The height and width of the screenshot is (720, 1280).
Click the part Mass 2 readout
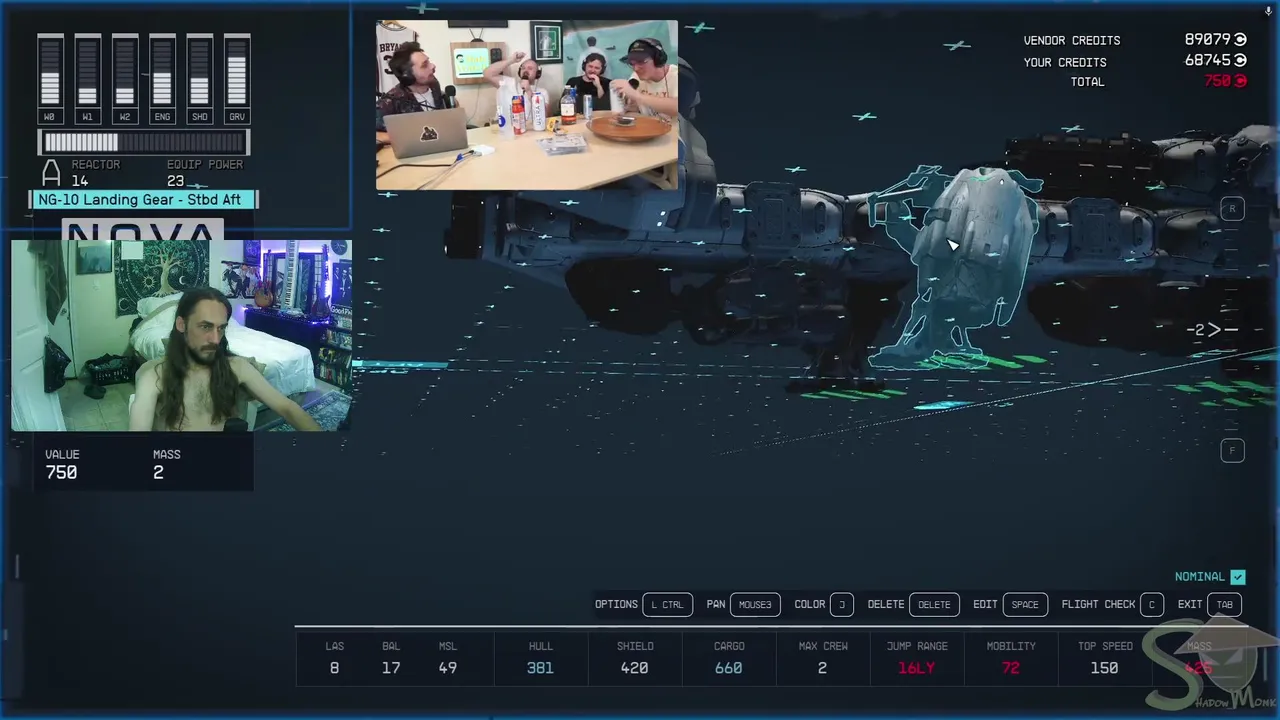pyautogui.click(x=158, y=473)
